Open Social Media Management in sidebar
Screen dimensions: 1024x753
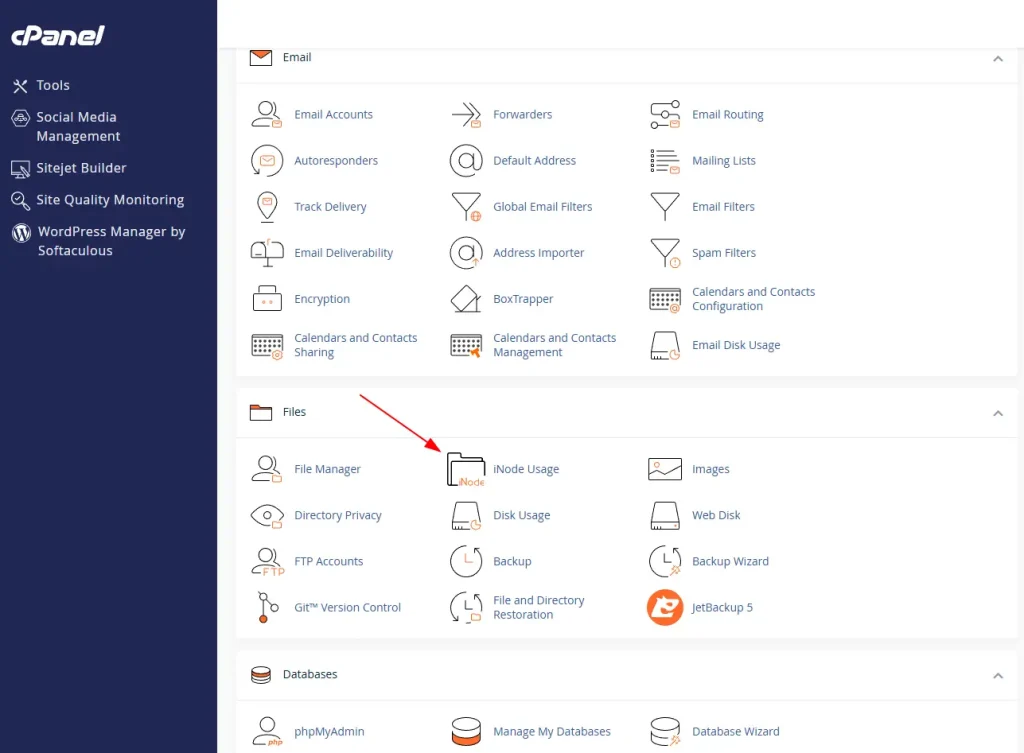(65, 127)
